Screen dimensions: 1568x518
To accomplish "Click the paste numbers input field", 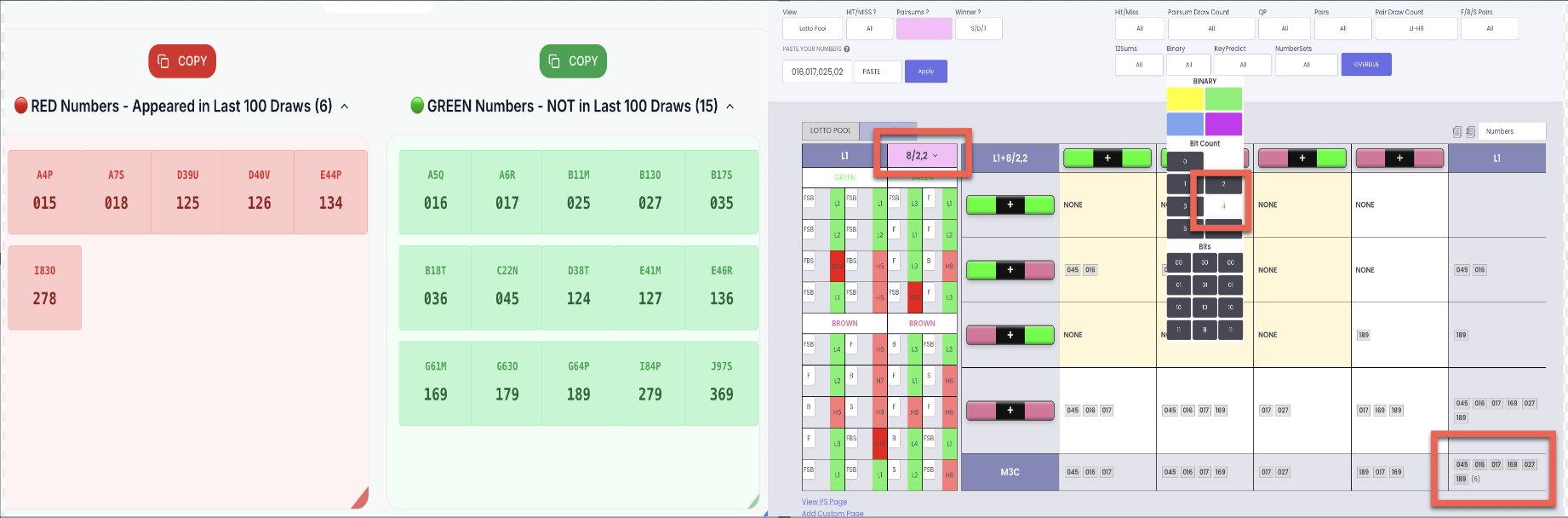I will point(816,72).
